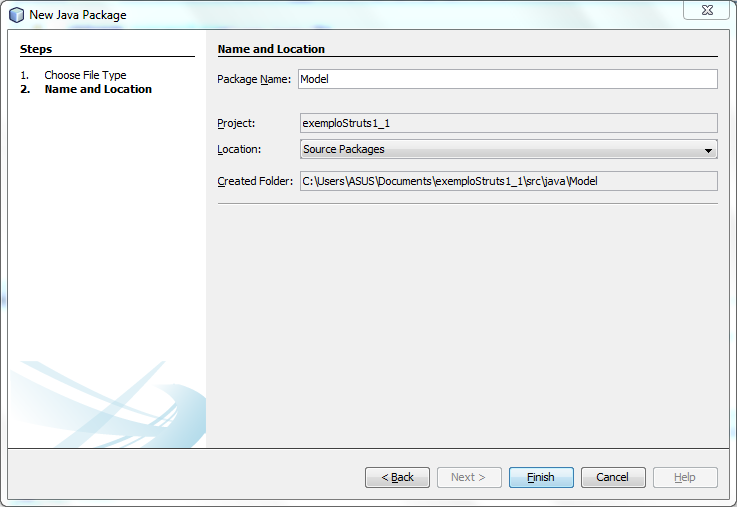Cancel the New Java Package dialog
737x507 pixels.
613,477
